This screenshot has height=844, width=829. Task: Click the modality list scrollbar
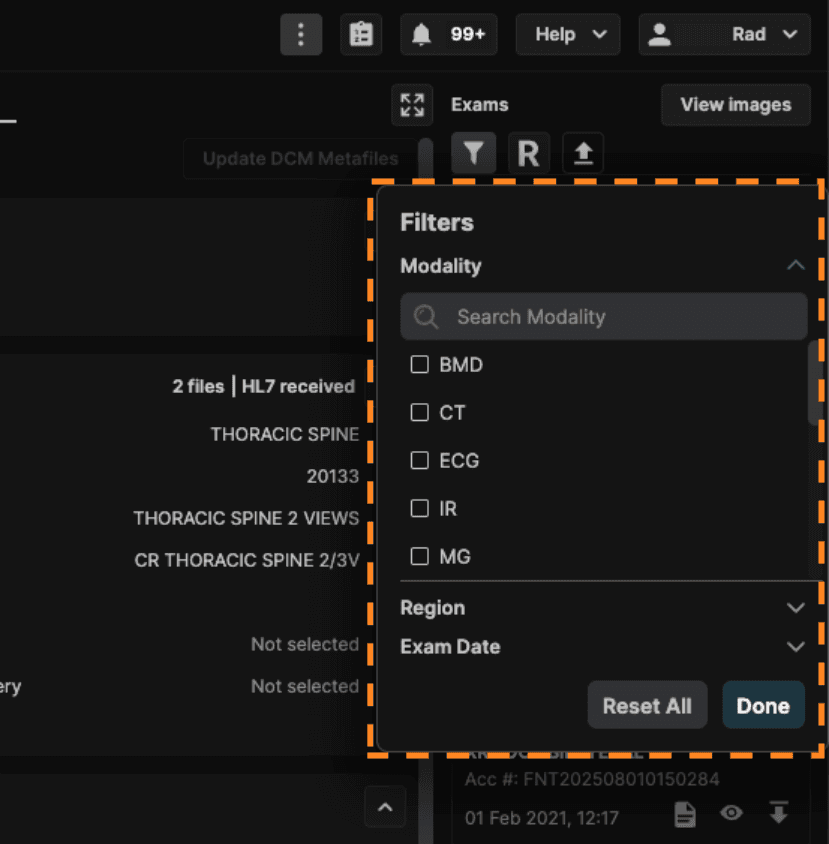coord(814,382)
